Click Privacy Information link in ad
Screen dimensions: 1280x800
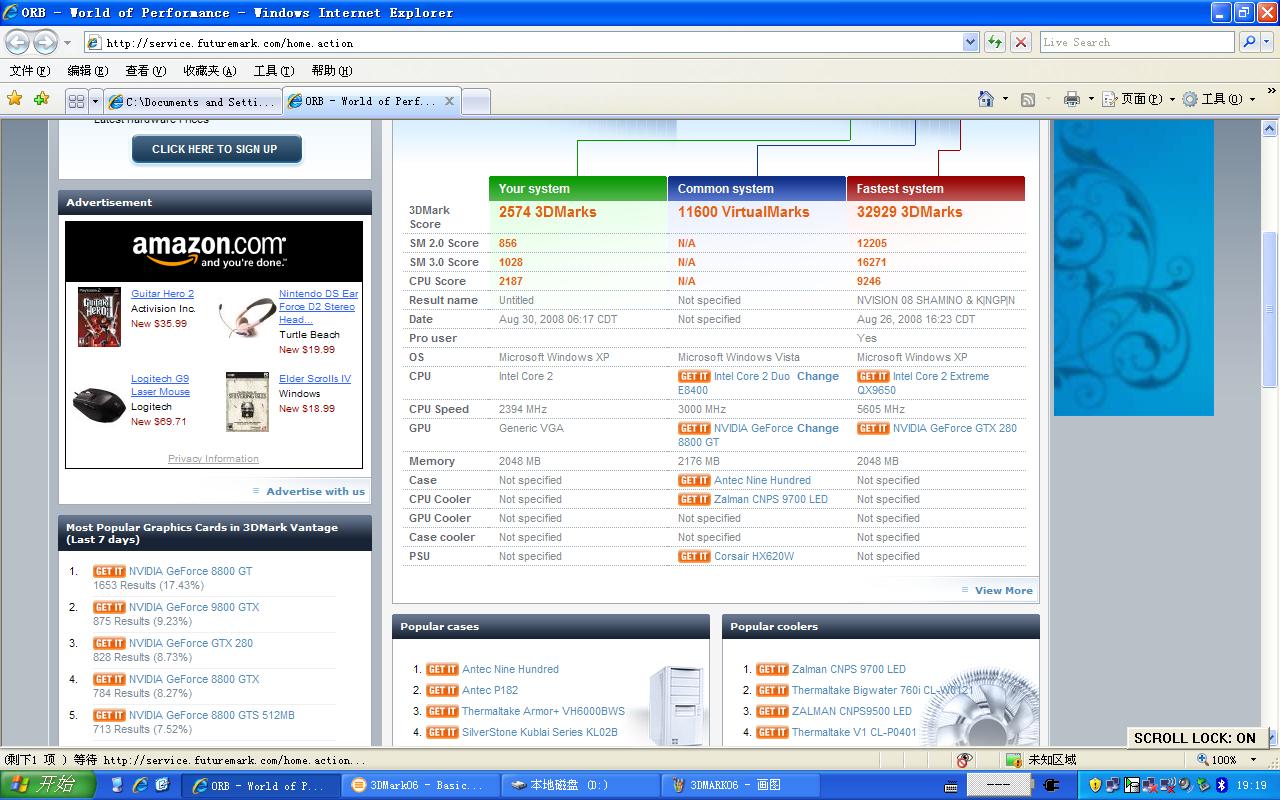coord(213,459)
